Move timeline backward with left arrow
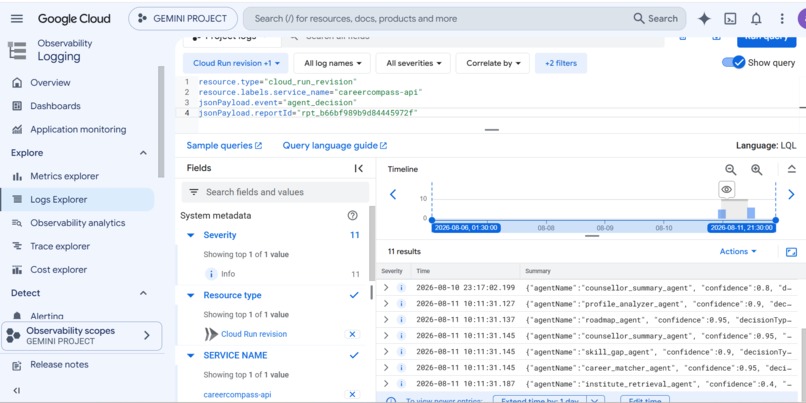Viewport: 806px width, 403px height. click(x=393, y=194)
